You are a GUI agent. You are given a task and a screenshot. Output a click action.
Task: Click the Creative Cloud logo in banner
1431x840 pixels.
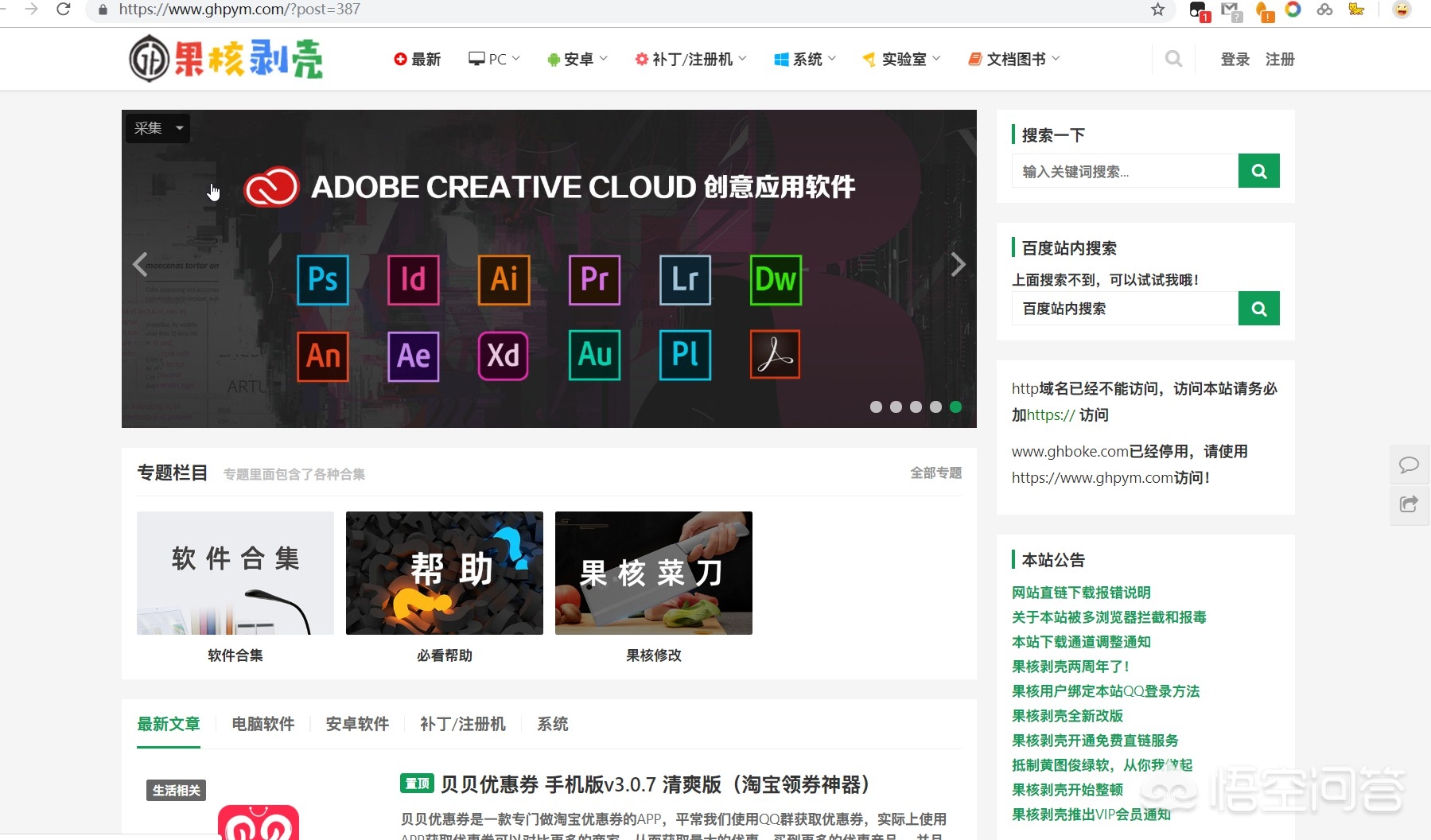click(x=271, y=187)
